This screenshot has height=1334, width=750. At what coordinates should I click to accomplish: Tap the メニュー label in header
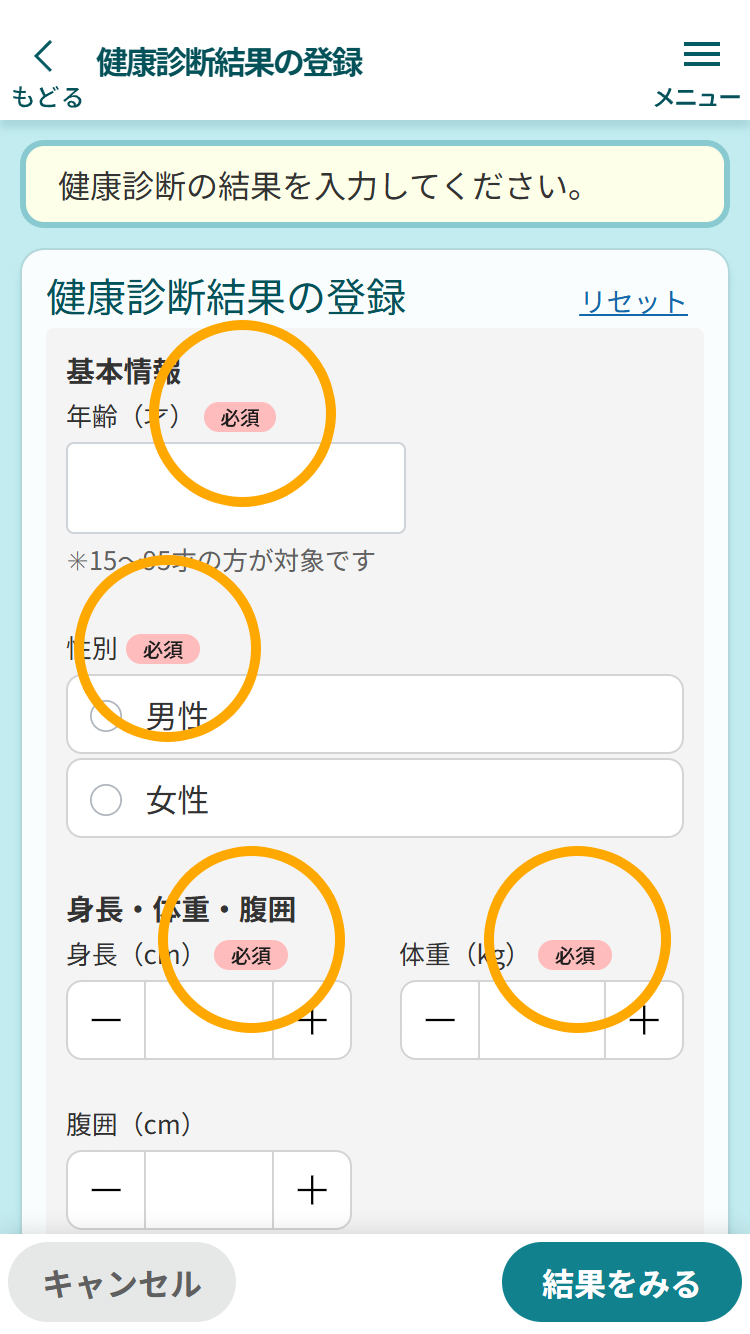tap(697, 98)
